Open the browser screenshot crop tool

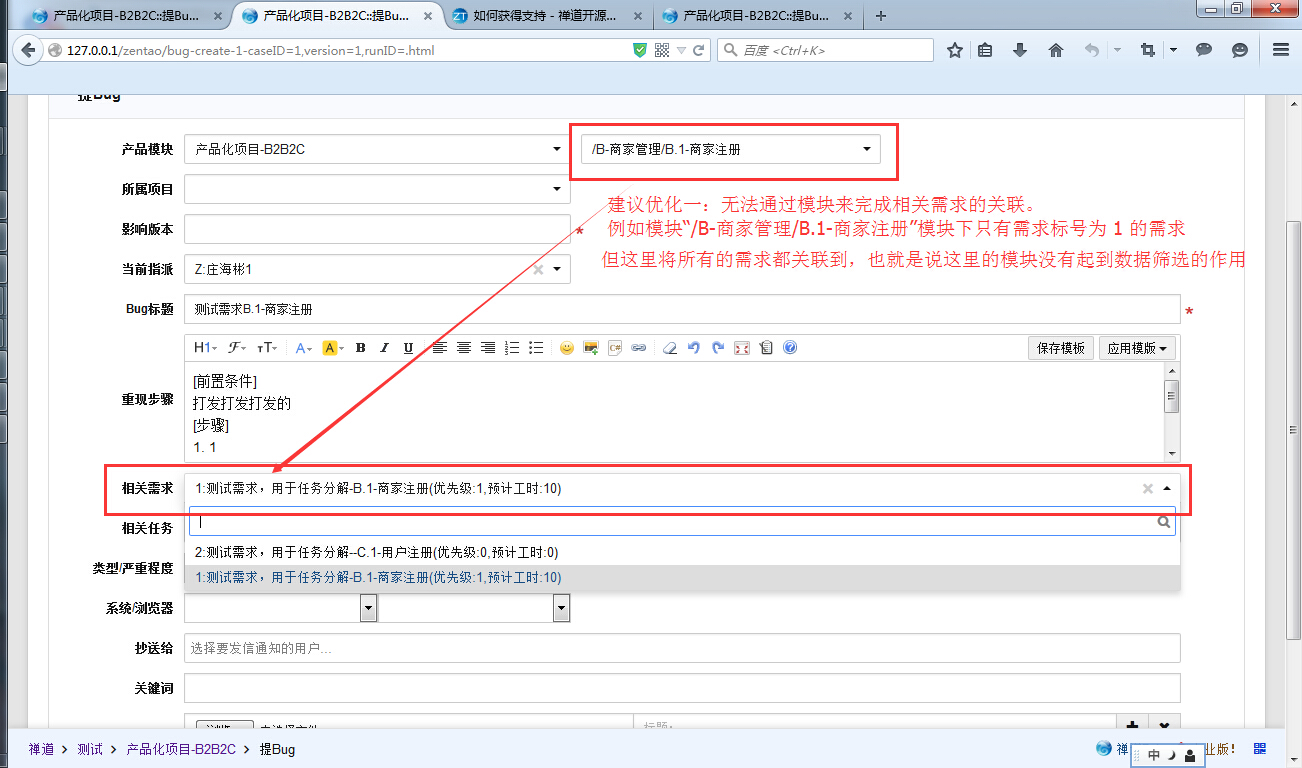tap(1147, 50)
